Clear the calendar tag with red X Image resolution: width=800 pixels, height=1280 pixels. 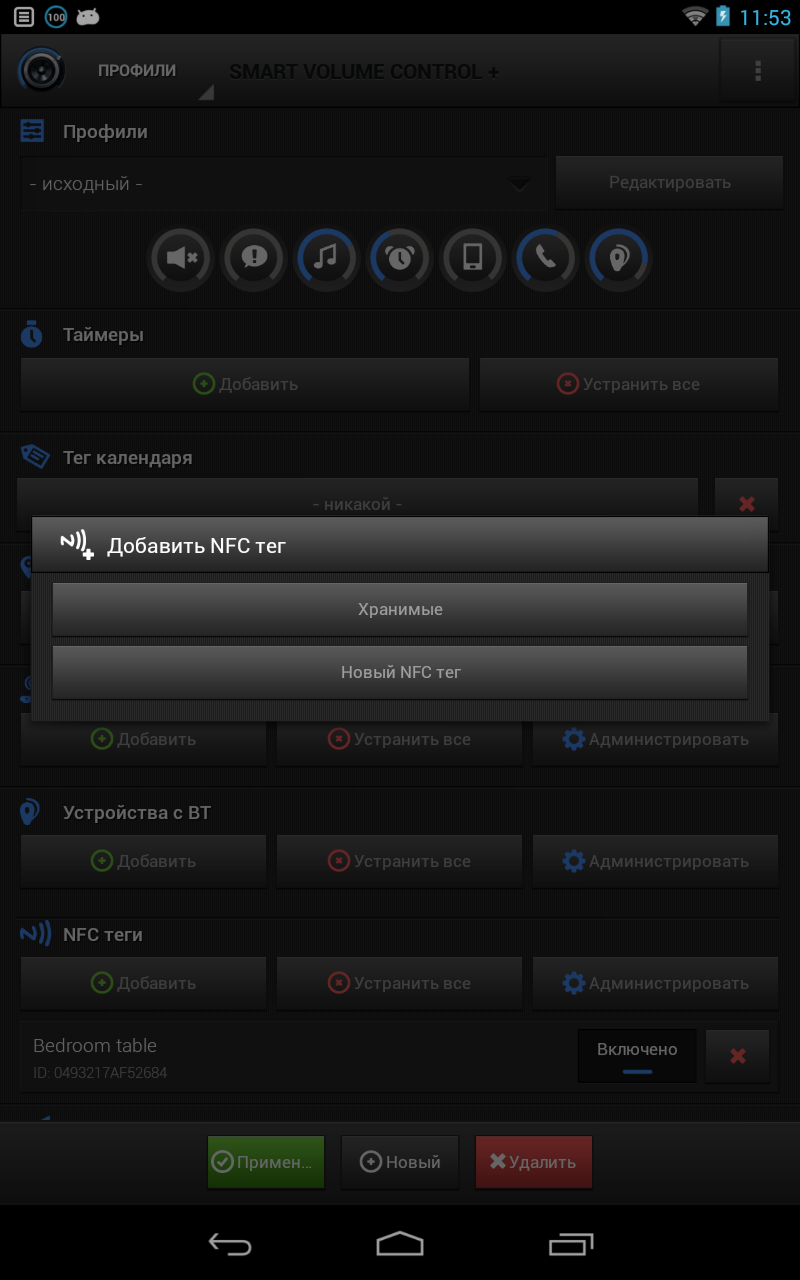tap(746, 504)
